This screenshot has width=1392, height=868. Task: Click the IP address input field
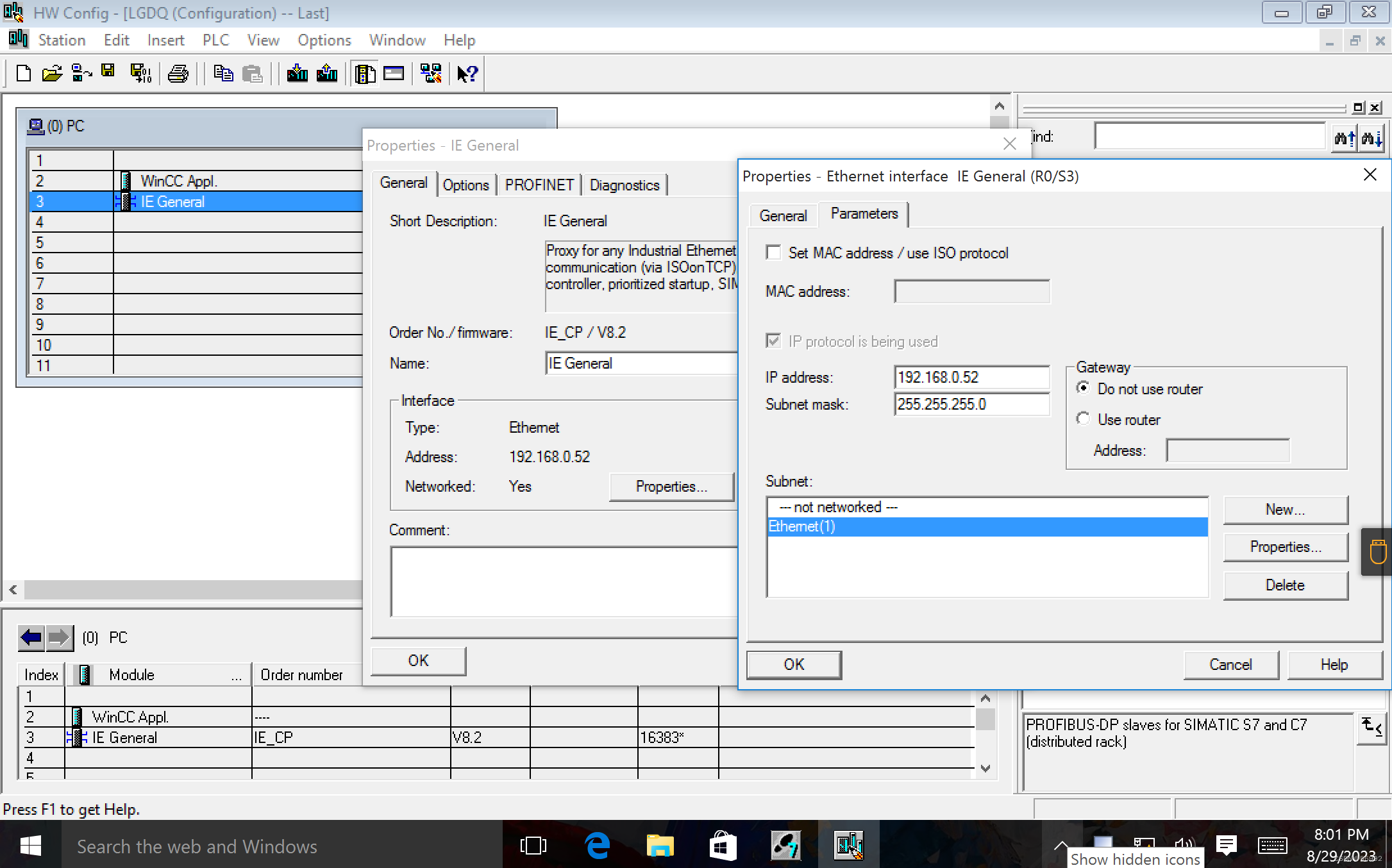click(971, 378)
